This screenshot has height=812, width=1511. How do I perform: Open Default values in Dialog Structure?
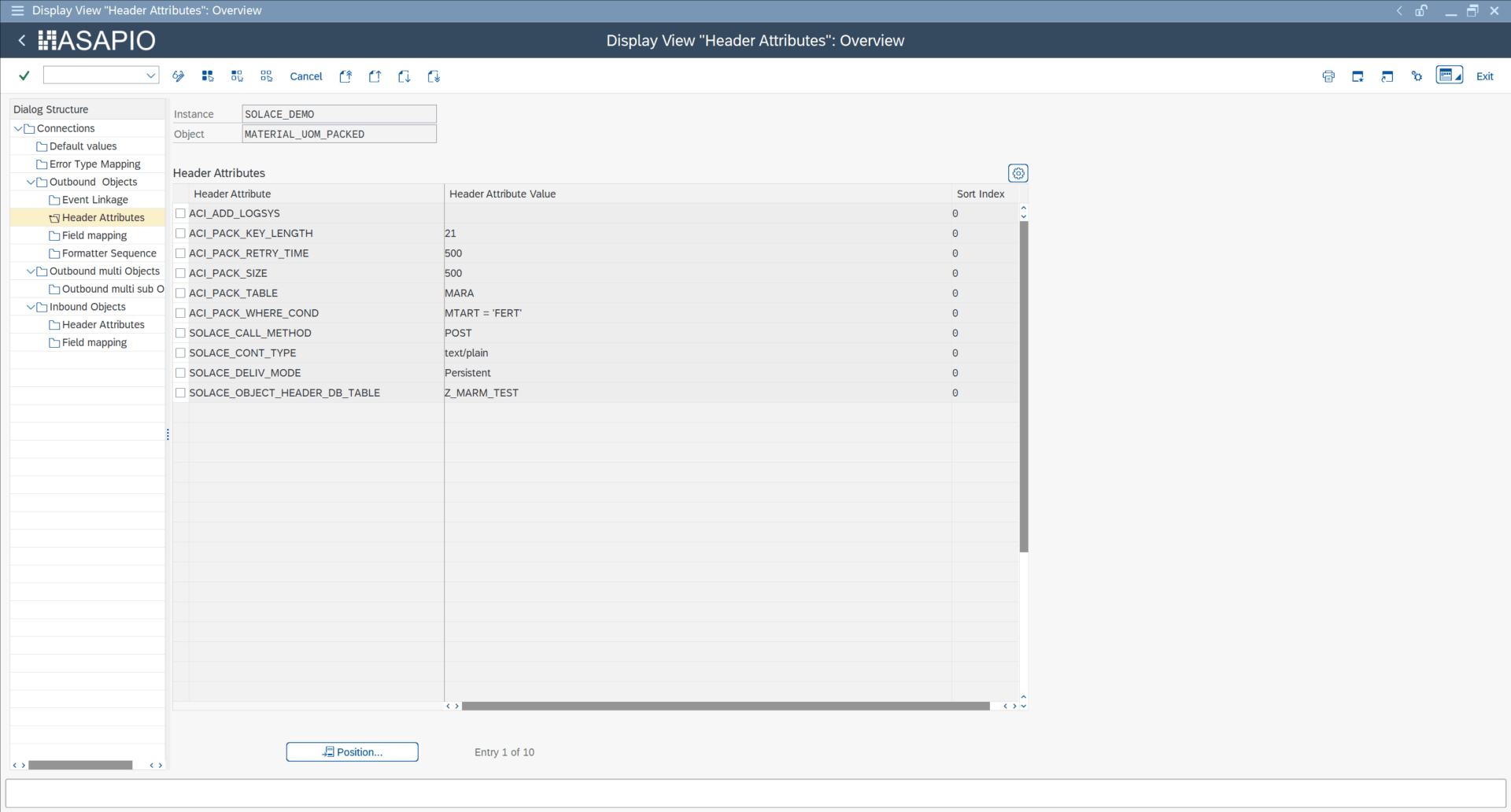pos(83,146)
